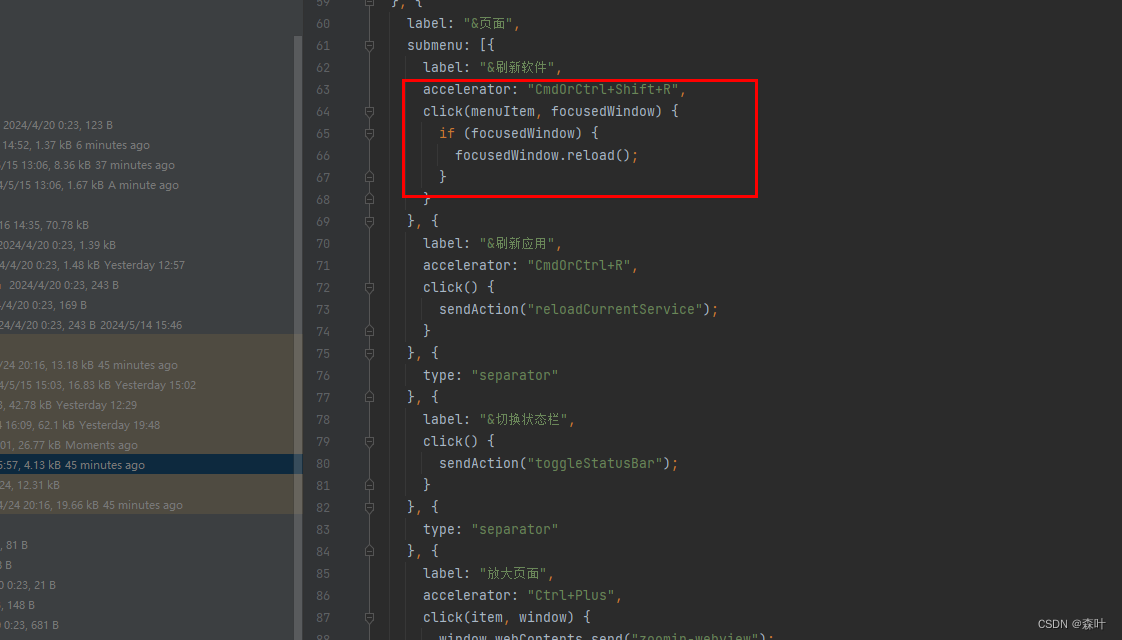This screenshot has width=1122, height=640.
Task: Click the fold icon next to the click handler on line 64
Action: pyautogui.click(x=369, y=111)
